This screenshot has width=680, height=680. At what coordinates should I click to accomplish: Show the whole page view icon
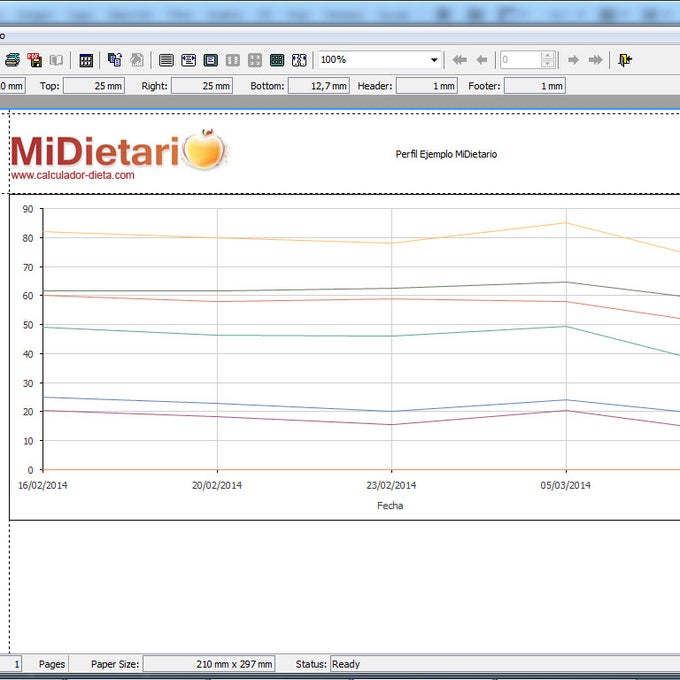coord(211,60)
